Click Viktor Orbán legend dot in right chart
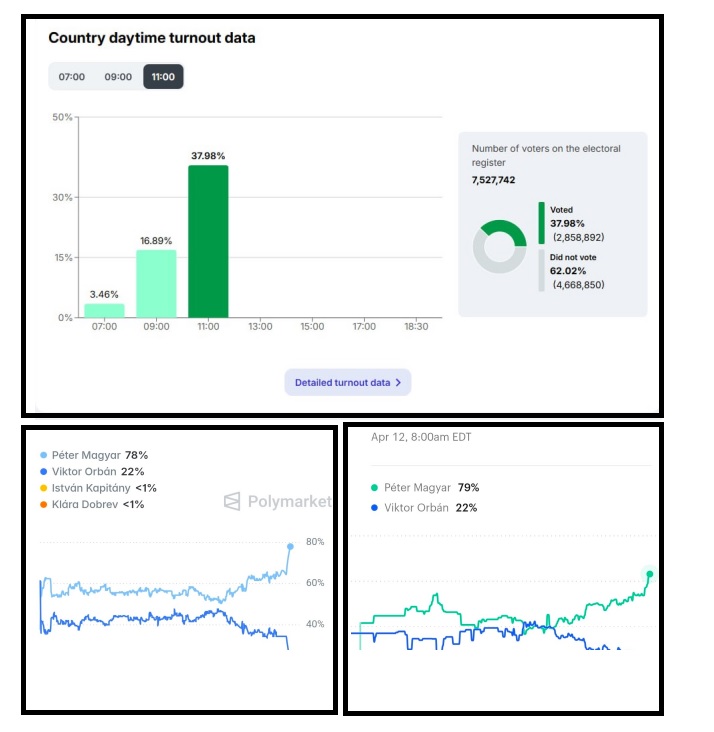The height and width of the screenshot is (732, 714). pyautogui.click(x=374, y=508)
